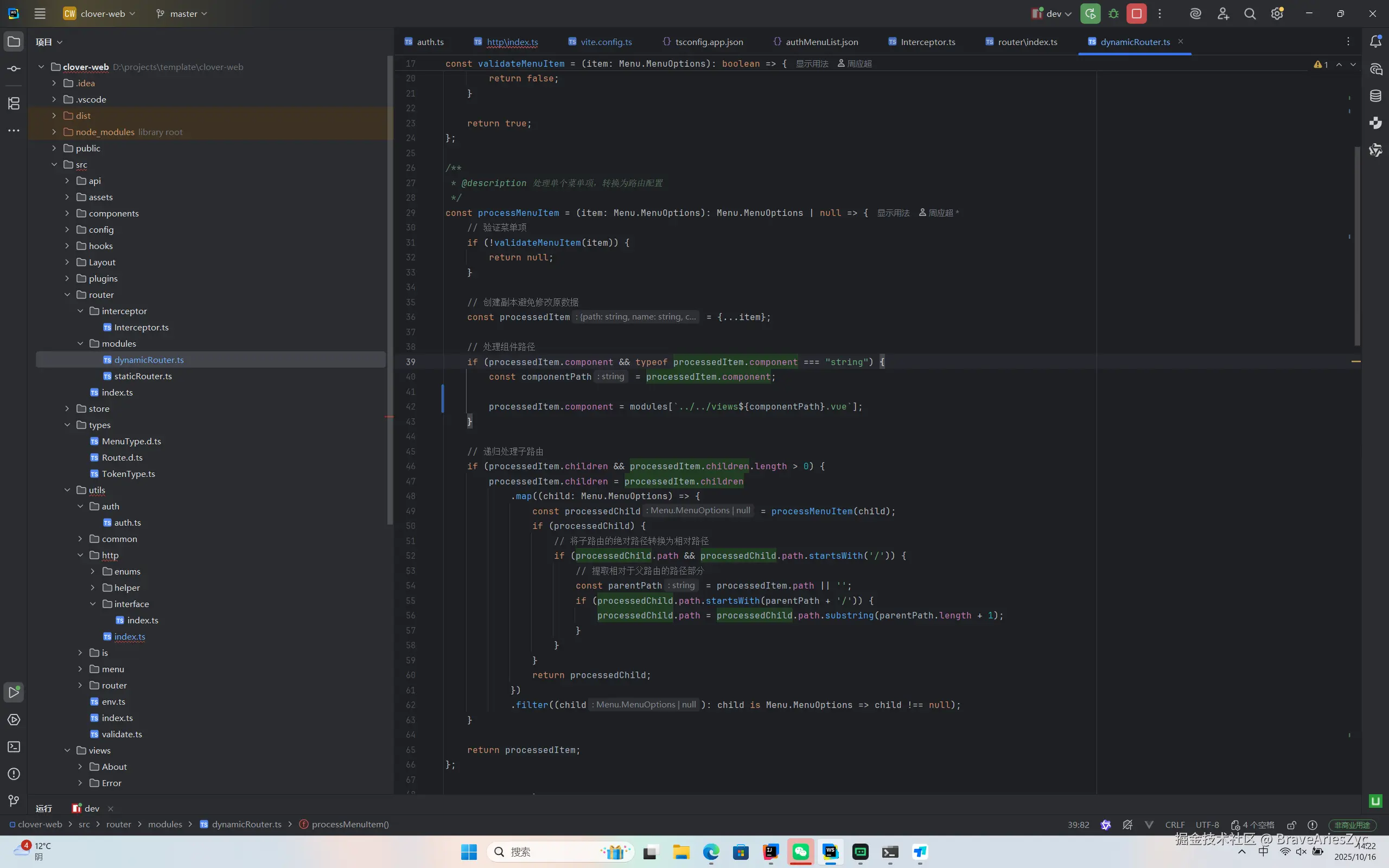The height and width of the screenshot is (868, 1389).
Task: Click the Debug 'dev' bug icon
Action: (1113, 14)
